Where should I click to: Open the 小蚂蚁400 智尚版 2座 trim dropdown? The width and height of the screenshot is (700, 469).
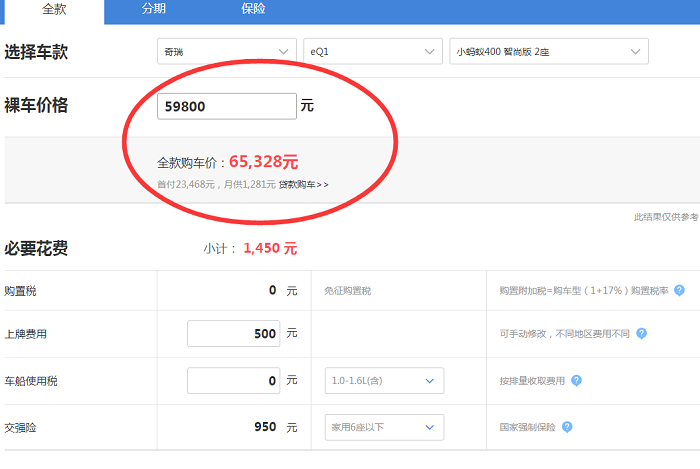pos(549,51)
